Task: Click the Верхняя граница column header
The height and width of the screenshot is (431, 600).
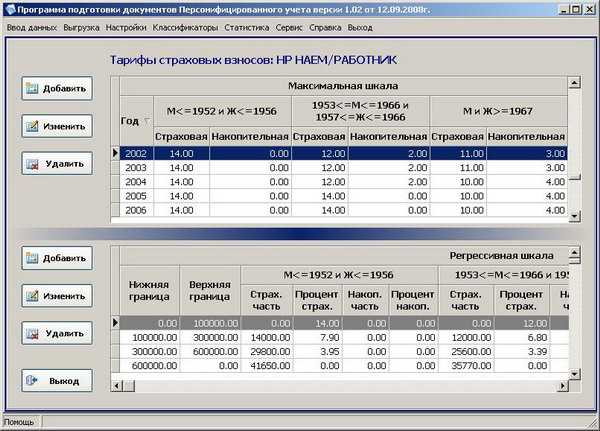Action: pos(210,291)
